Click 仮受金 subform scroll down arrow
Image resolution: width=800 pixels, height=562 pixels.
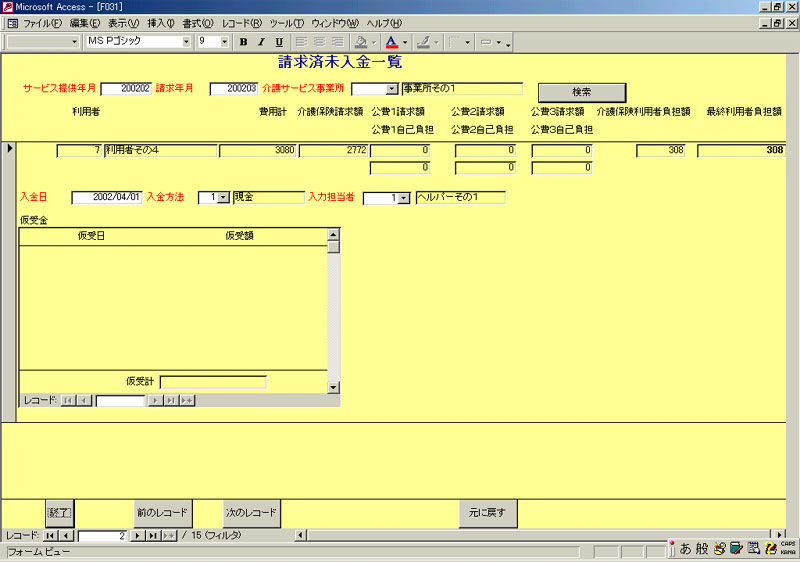(x=333, y=388)
